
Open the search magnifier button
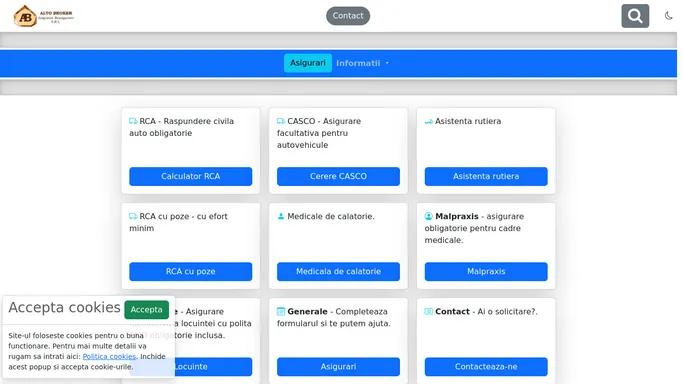pos(635,16)
